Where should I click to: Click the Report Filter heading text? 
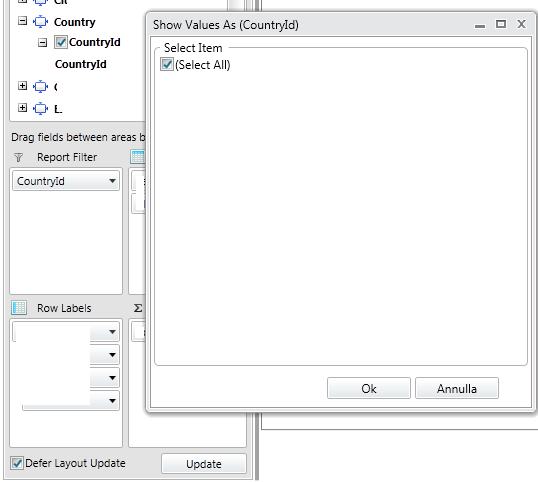pyautogui.click(x=67, y=157)
